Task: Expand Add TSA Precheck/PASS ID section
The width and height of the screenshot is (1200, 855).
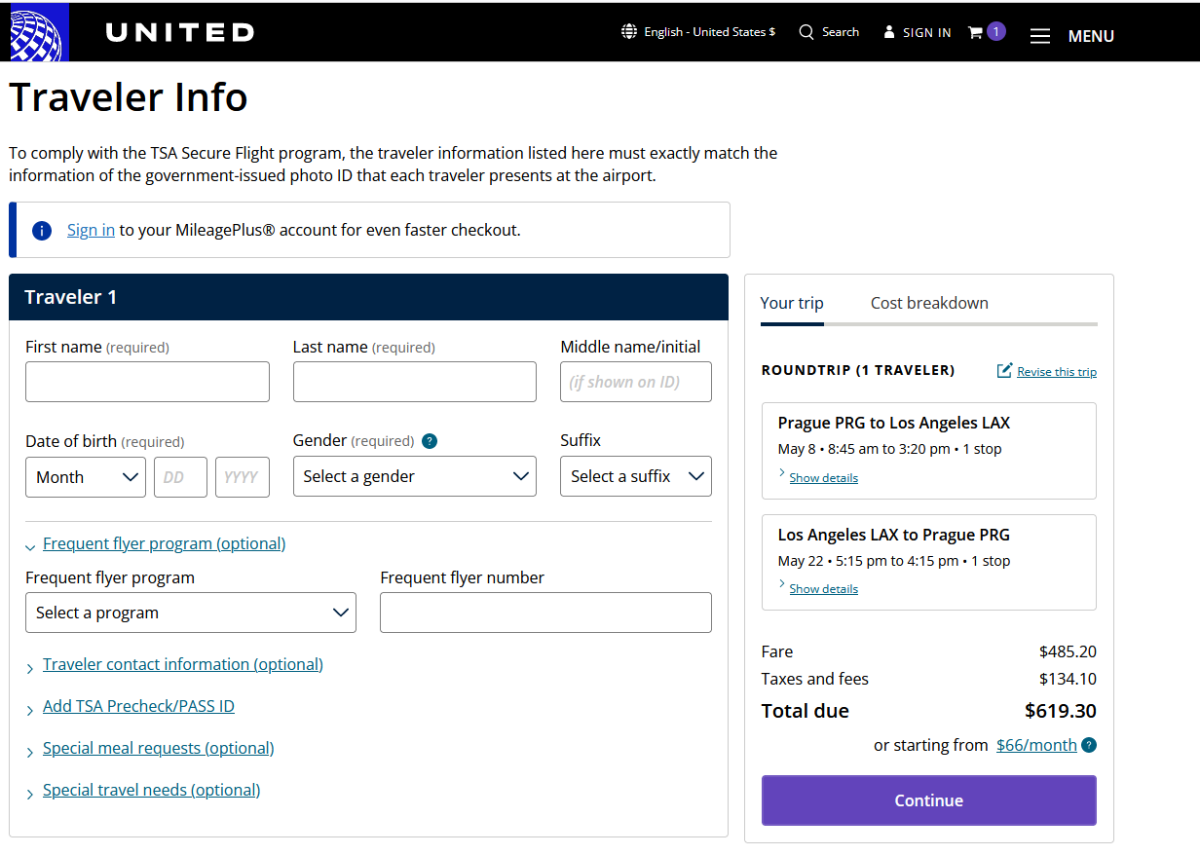Action: (138, 706)
